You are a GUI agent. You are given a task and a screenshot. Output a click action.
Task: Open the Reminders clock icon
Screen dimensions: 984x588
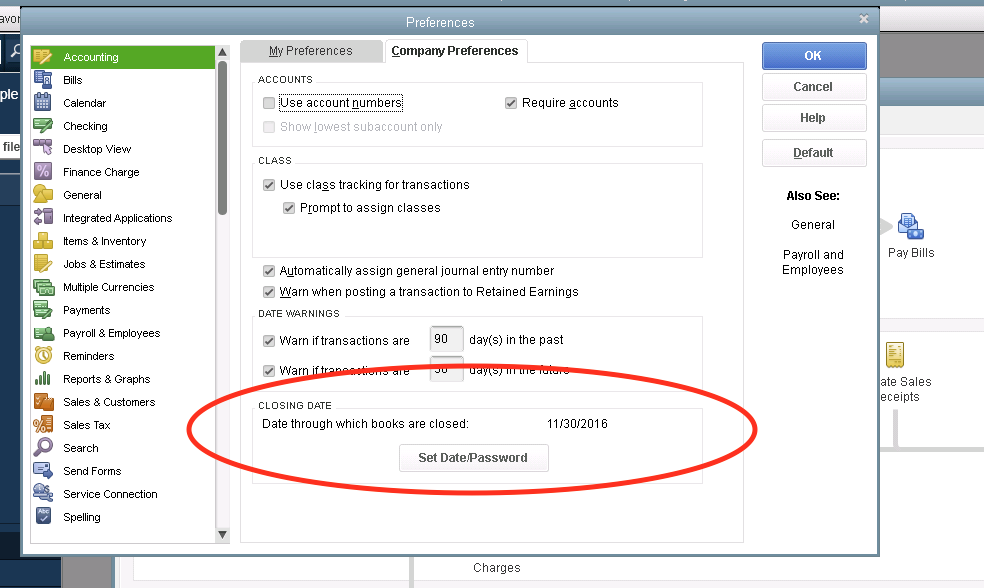click(43, 356)
